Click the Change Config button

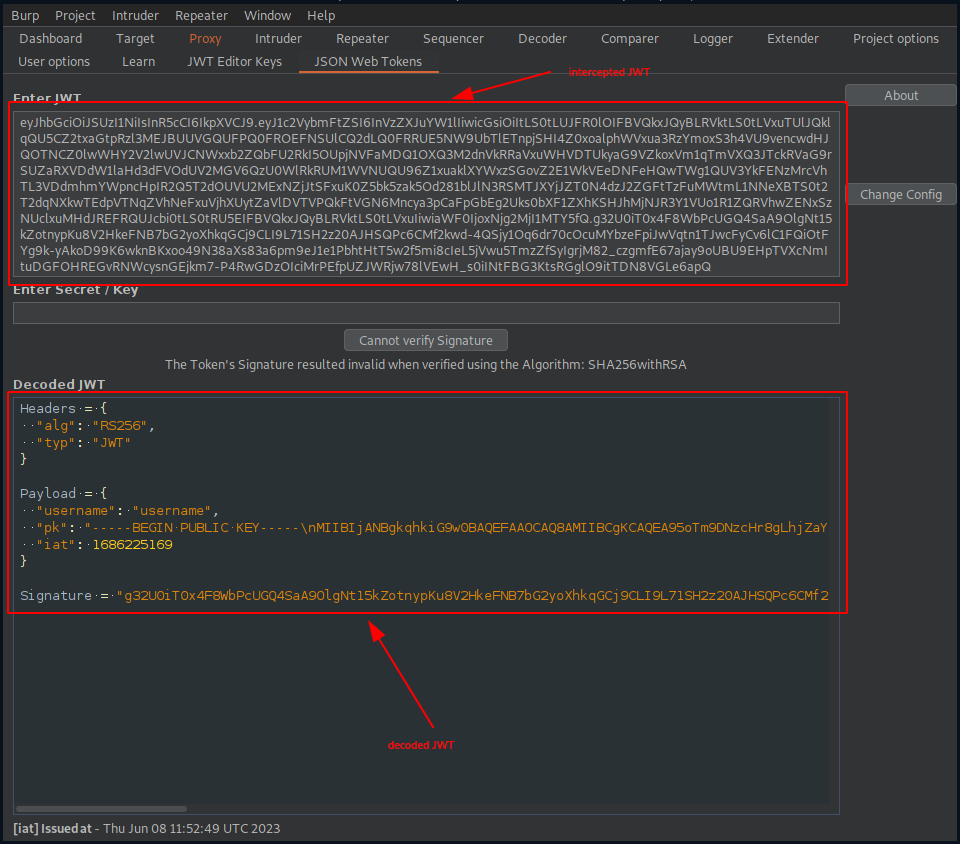tap(899, 194)
